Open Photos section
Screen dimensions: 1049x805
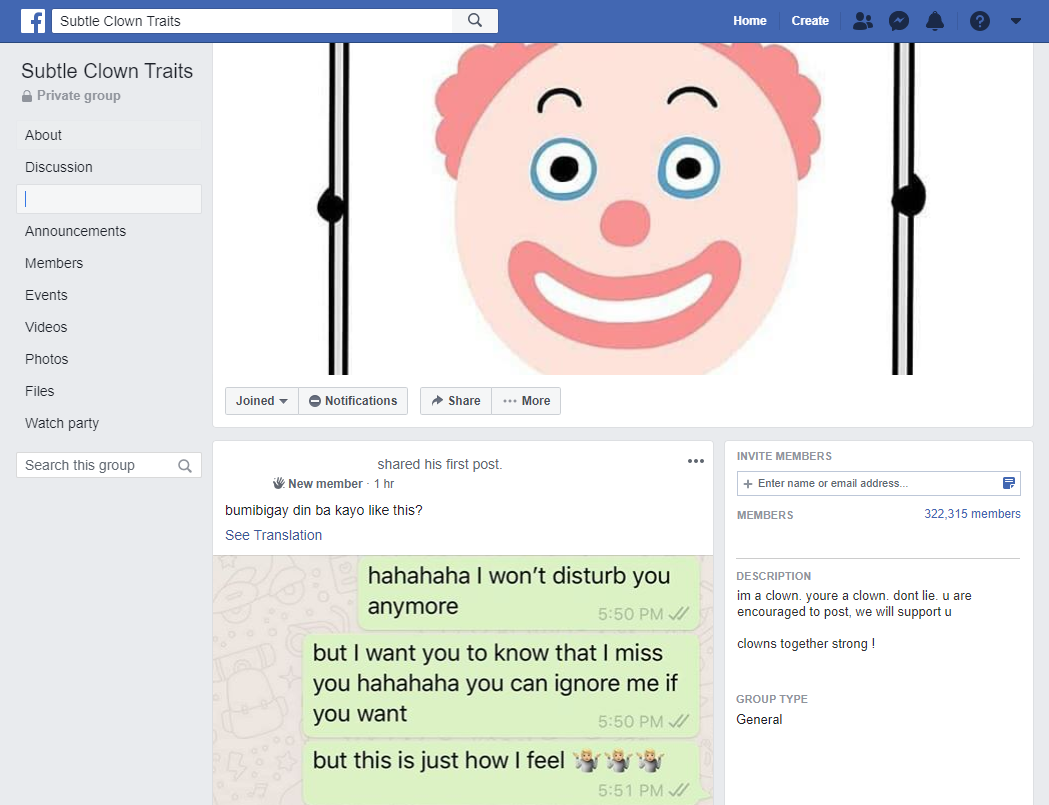[108, 360]
